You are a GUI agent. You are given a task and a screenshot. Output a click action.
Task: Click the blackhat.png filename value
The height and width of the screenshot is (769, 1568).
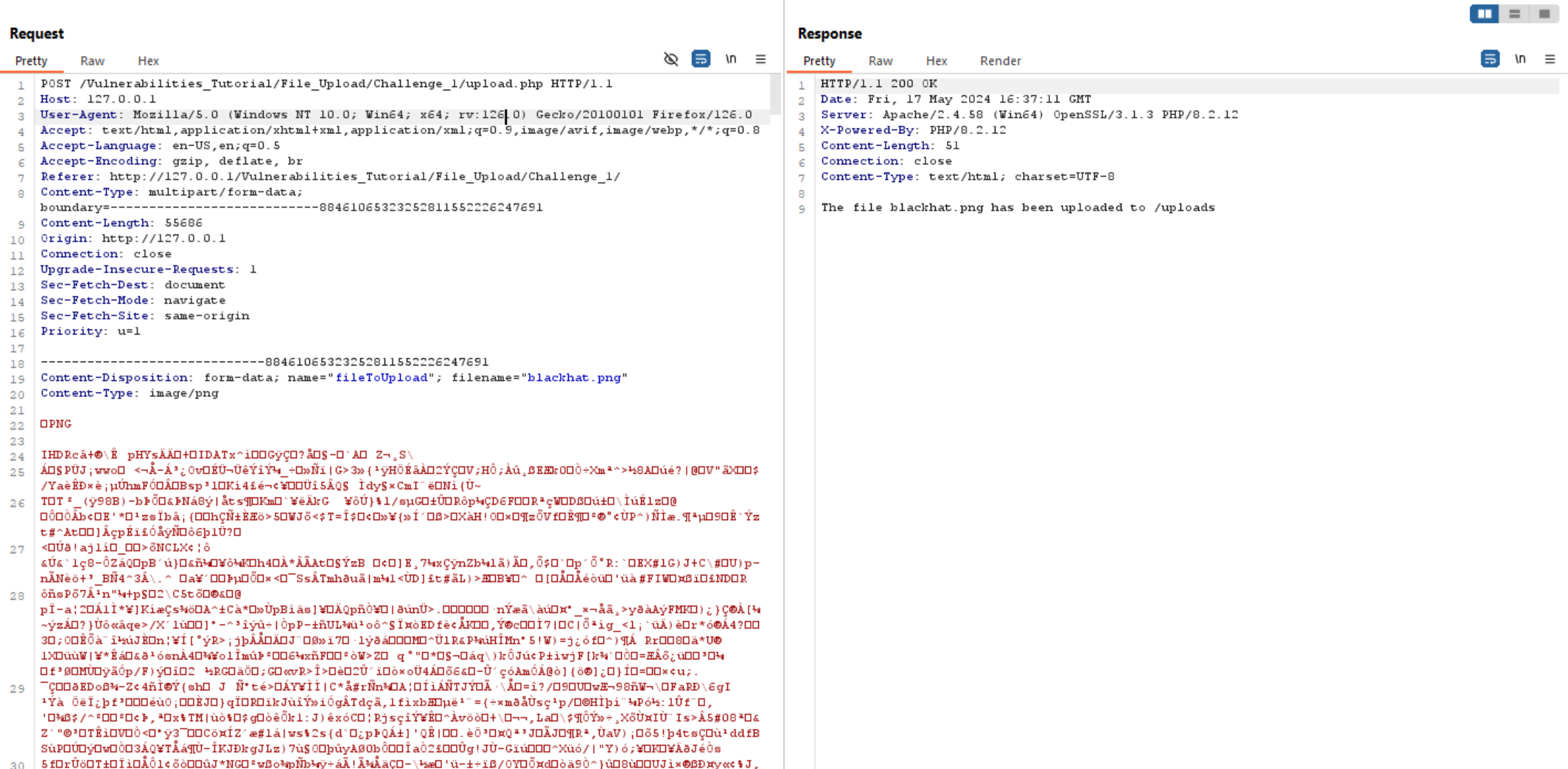coord(574,378)
